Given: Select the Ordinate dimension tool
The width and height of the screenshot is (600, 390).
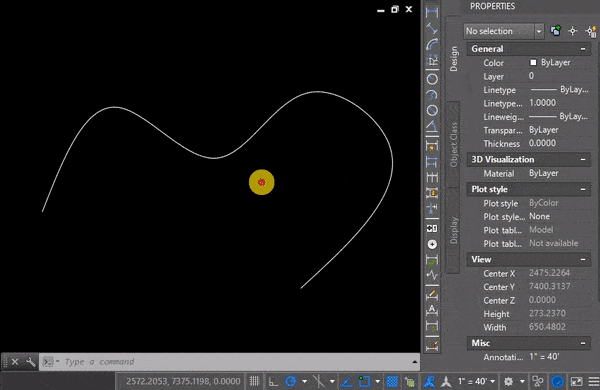Looking at the screenshot, I should pos(432,60).
